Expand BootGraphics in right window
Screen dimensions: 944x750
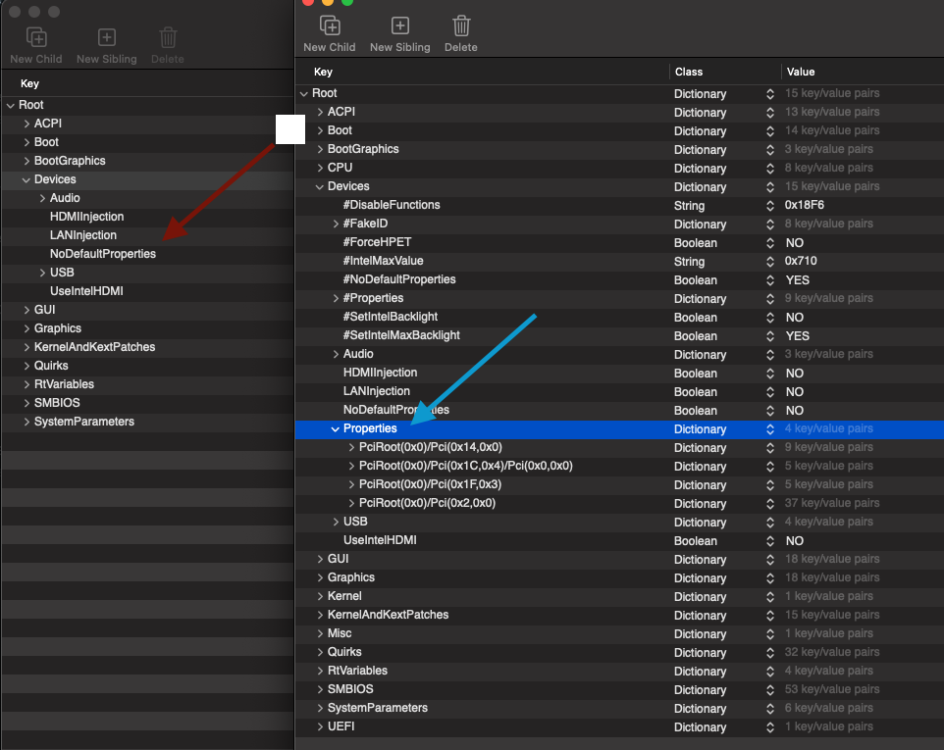click(320, 149)
